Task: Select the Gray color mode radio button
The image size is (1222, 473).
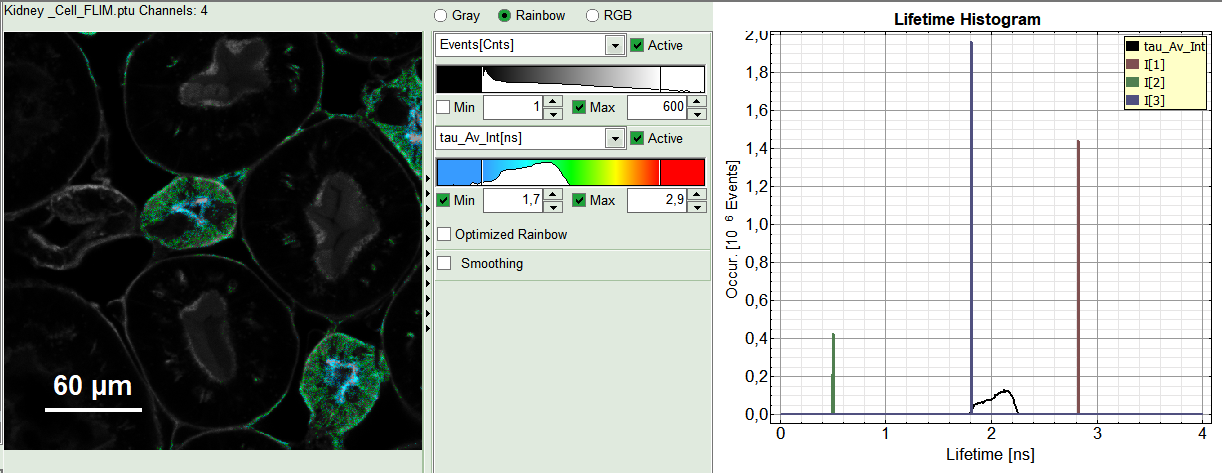Action: pos(440,16)
